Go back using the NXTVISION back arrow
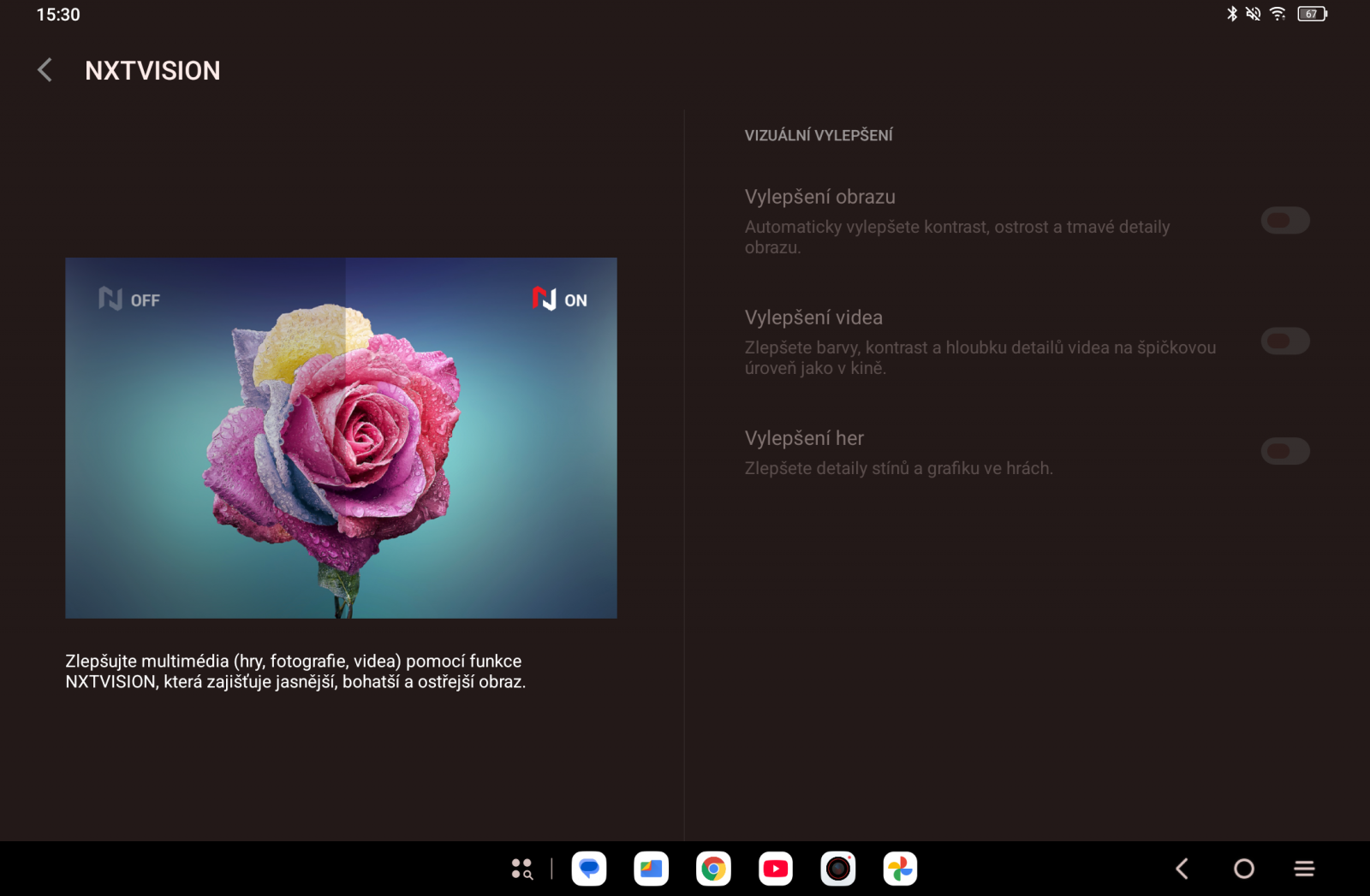 click(44, 69)
